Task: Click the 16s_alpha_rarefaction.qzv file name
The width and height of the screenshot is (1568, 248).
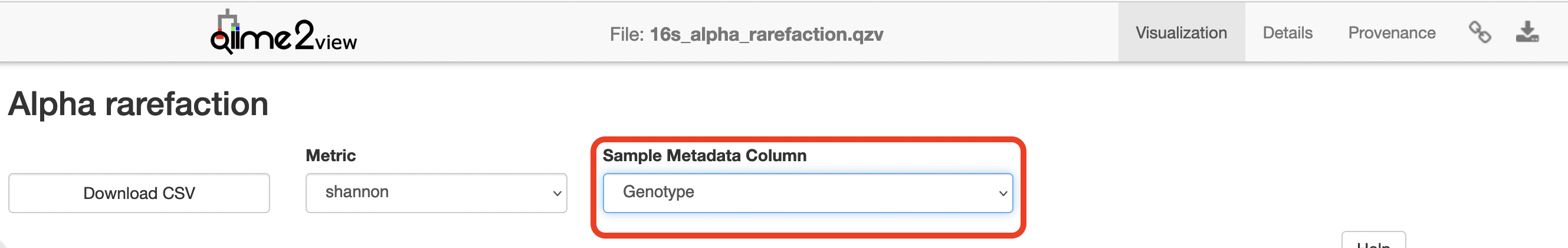Action: (x=766, y=34)
